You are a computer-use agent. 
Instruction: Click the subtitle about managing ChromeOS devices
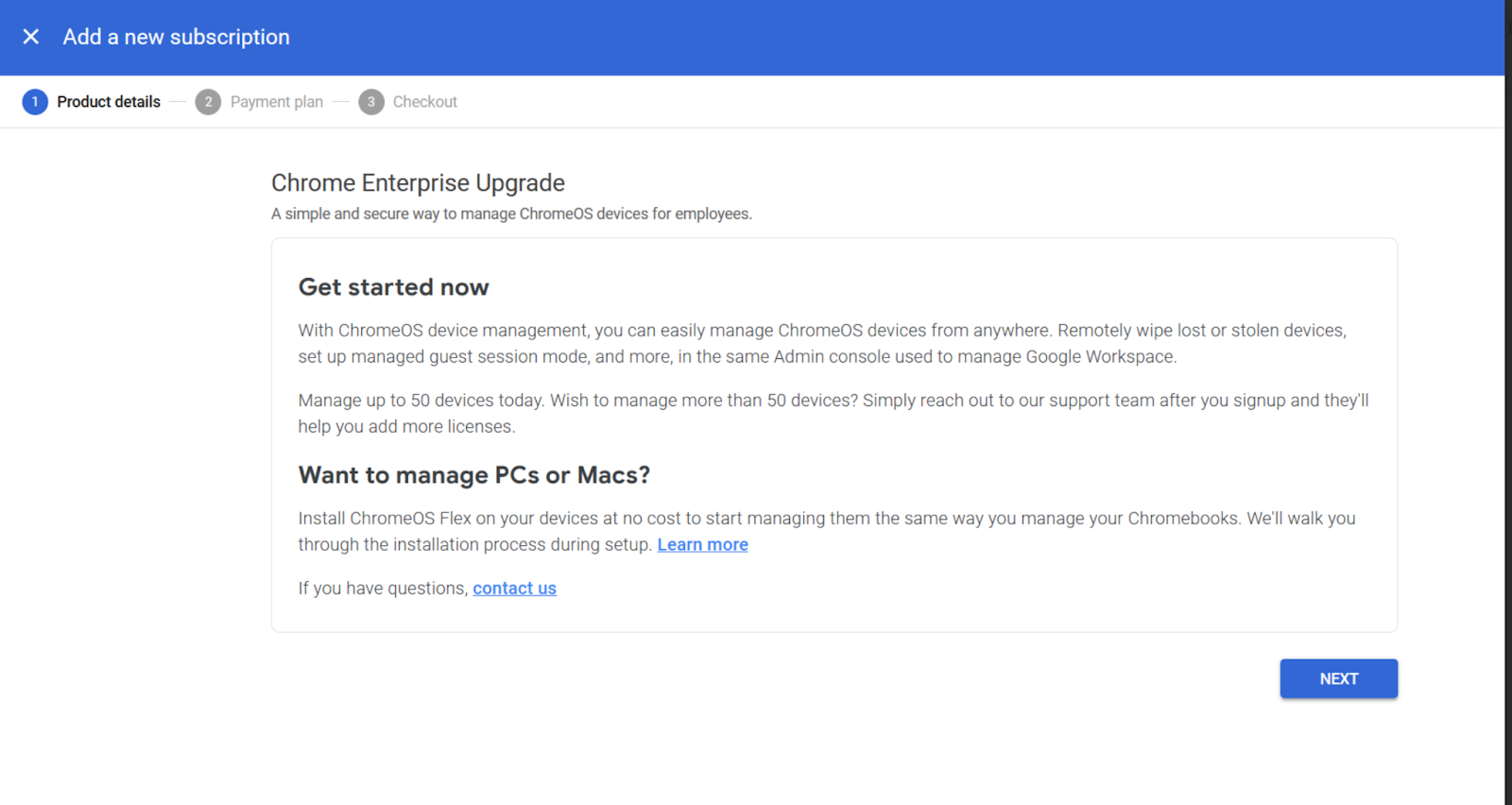pyautogui.click(x=511, y=214)
